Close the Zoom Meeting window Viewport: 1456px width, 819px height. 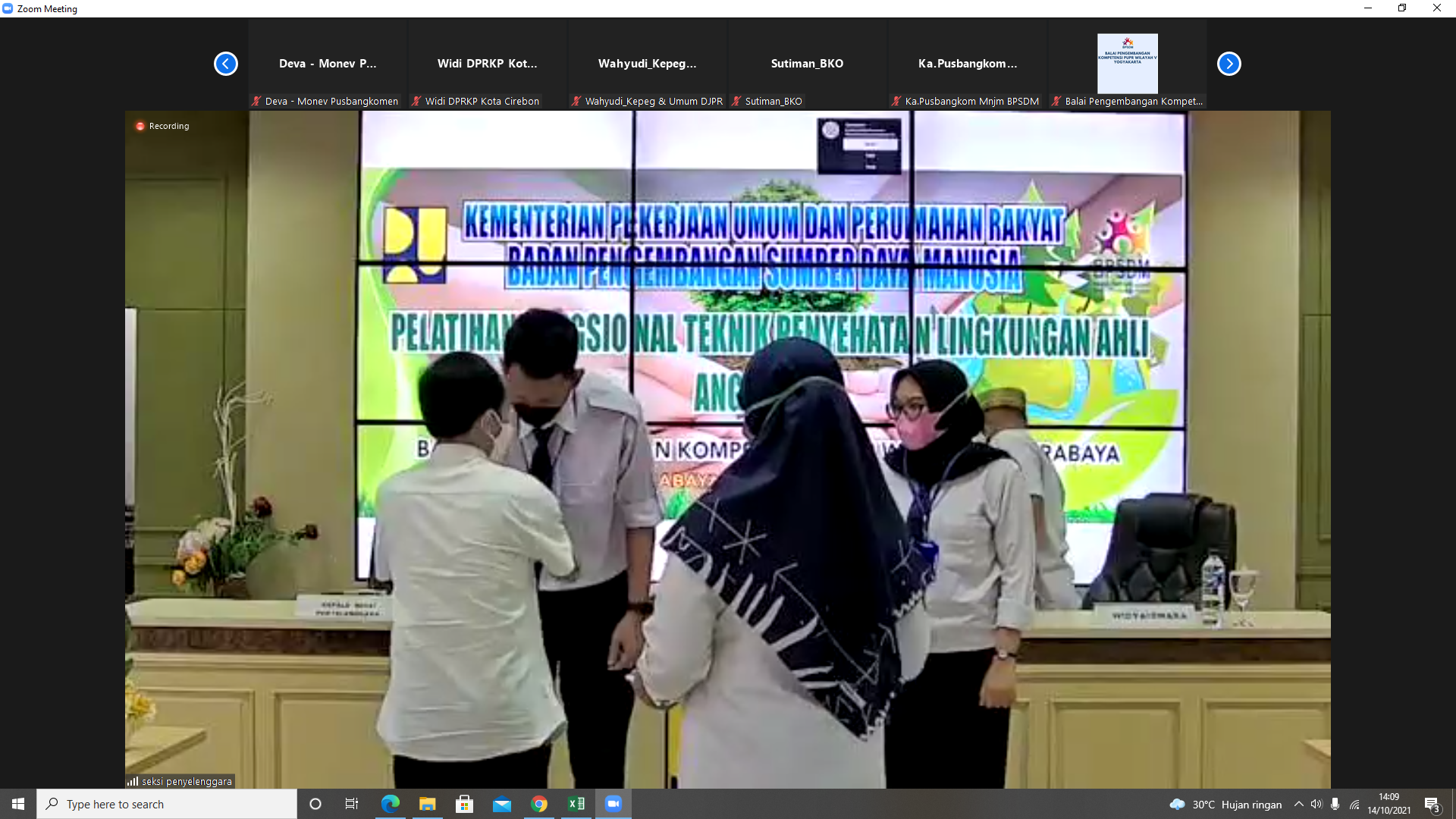click(1437, 8)
